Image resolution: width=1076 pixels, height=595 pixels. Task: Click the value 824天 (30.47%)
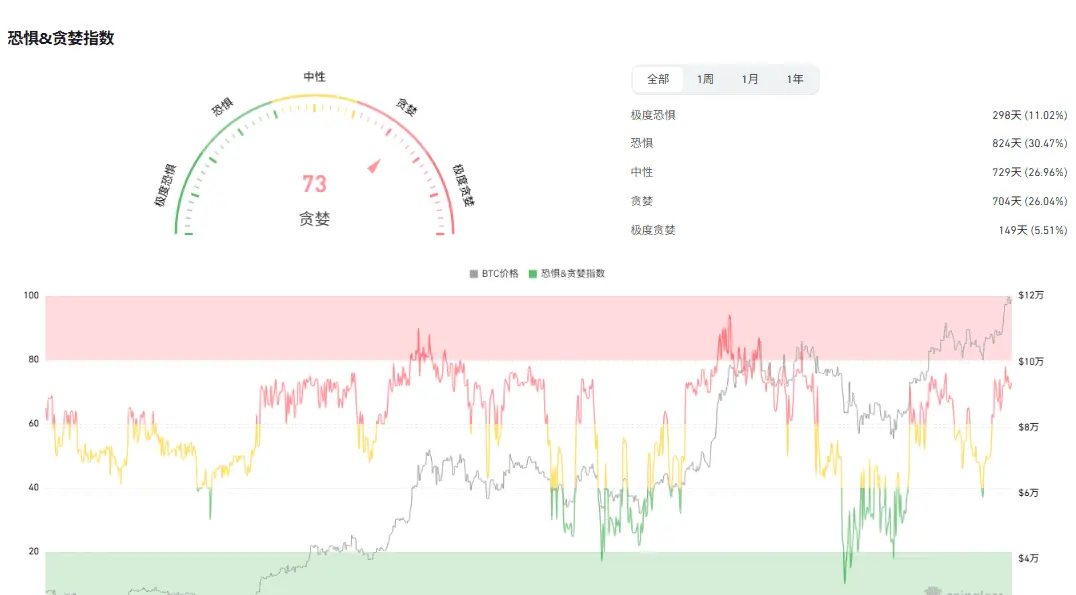click(x=1029, y=143)
